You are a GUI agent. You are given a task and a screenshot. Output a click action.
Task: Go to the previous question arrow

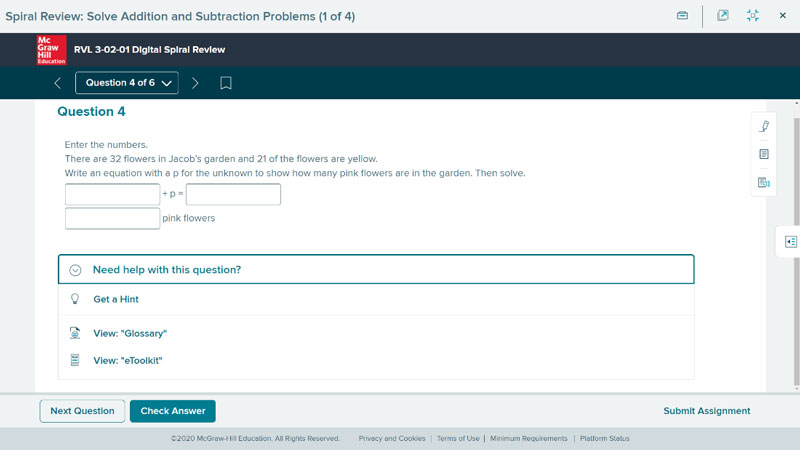click(x=58, y=83)
